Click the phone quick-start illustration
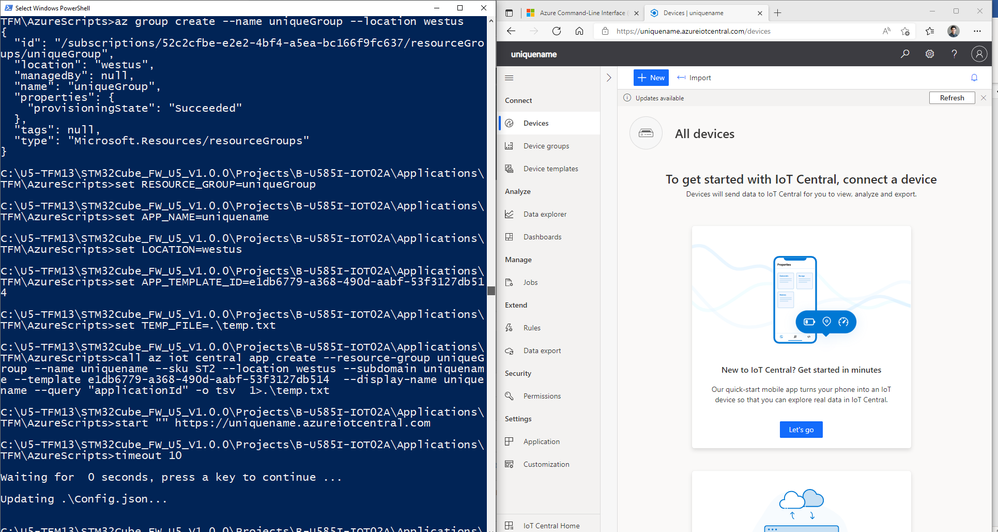 (x=801, y=298)
